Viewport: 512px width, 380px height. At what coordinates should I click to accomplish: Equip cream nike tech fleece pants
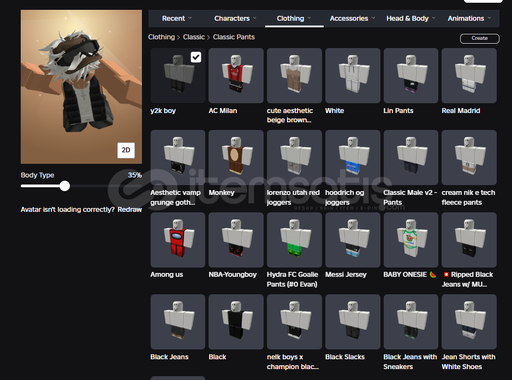click(x=469, y=157)
